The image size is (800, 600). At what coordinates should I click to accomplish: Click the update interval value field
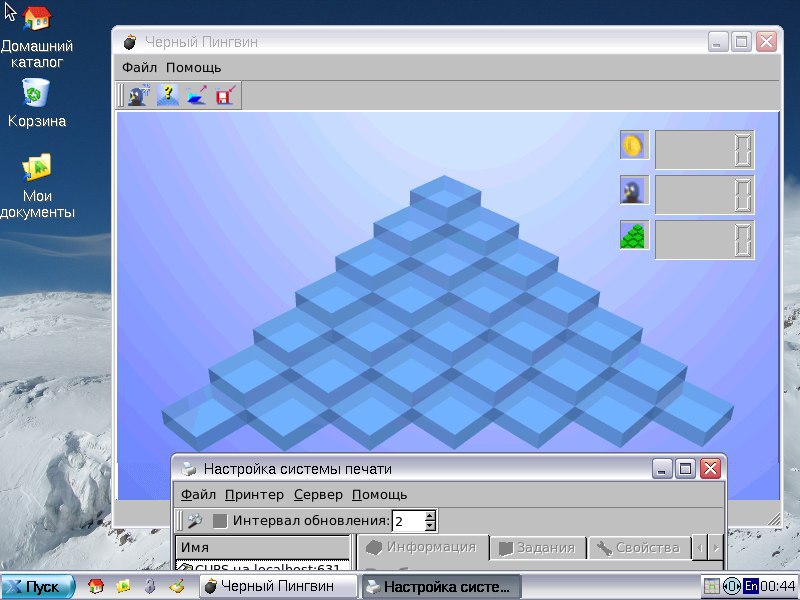[x=408, y=521]
